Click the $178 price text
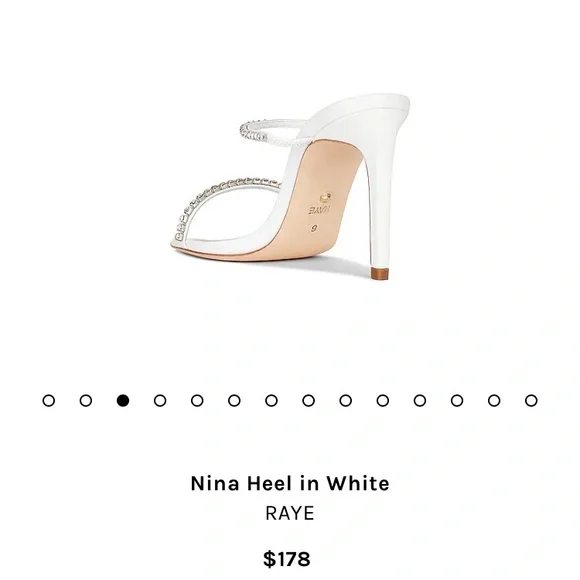This screenshot has height=580, width=580. [x=287, y=559]
